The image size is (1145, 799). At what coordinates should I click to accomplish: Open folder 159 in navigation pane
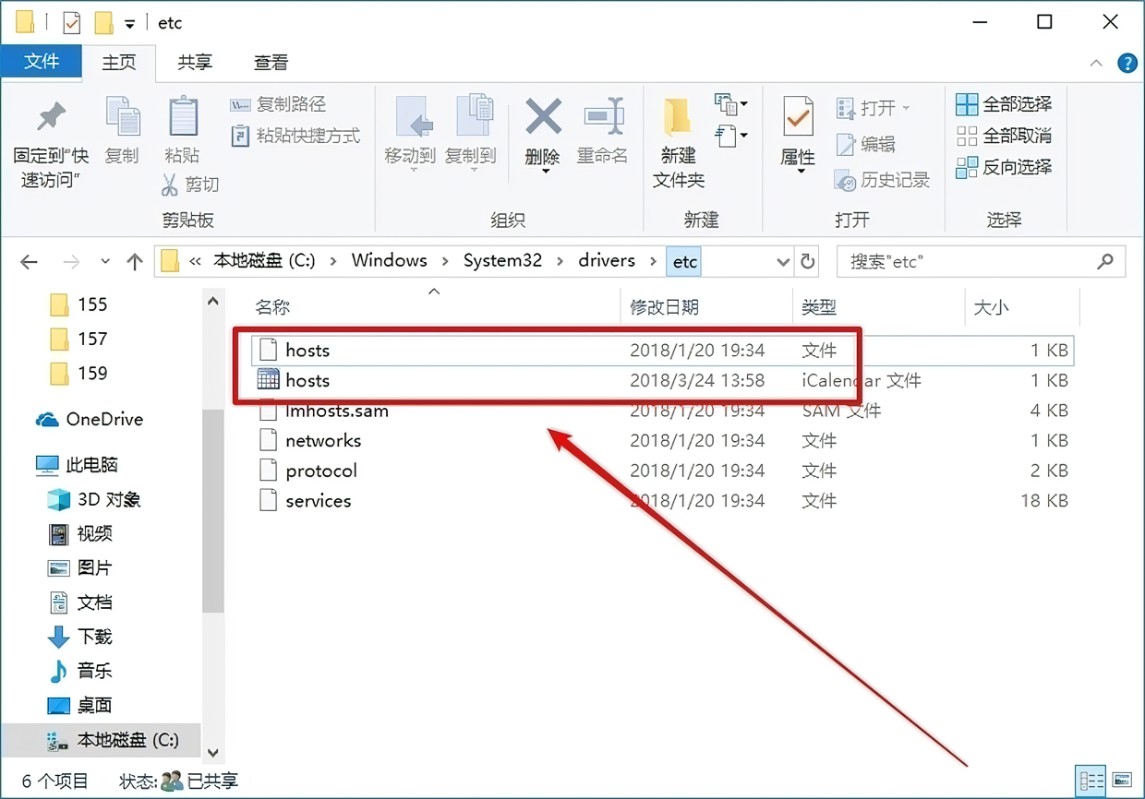pyautogui.click(x=79, y=373)
